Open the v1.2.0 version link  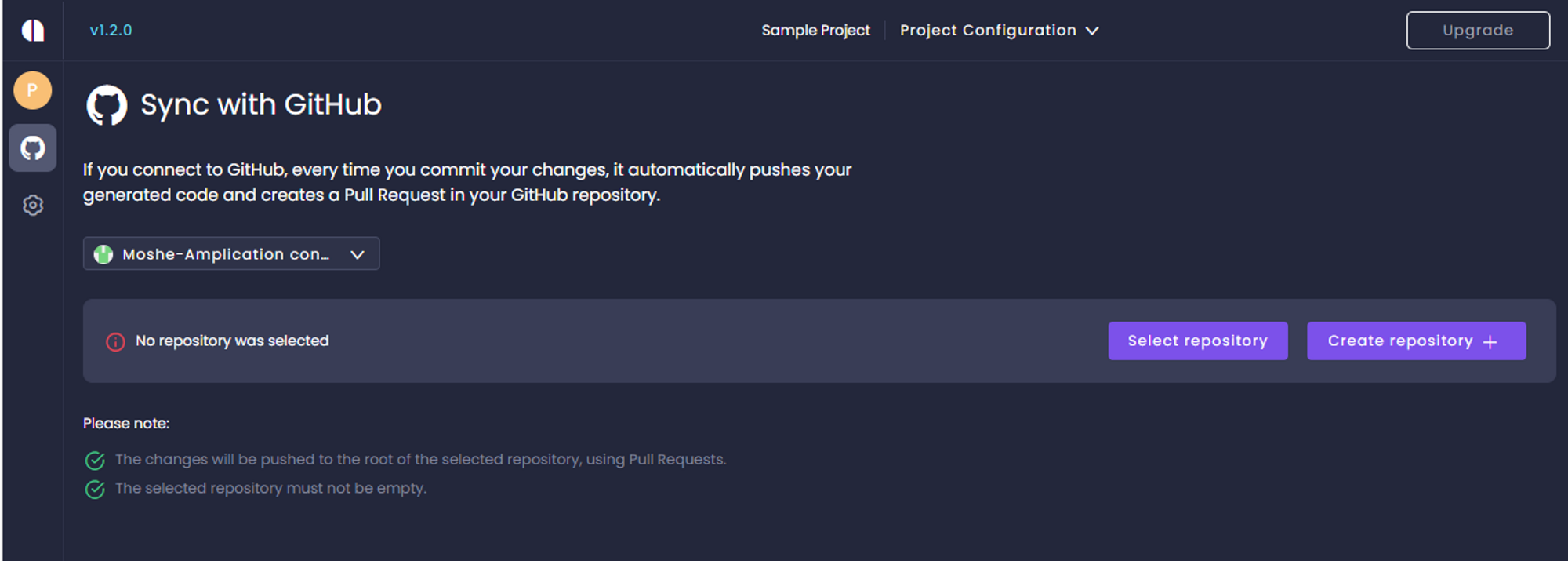111,31
